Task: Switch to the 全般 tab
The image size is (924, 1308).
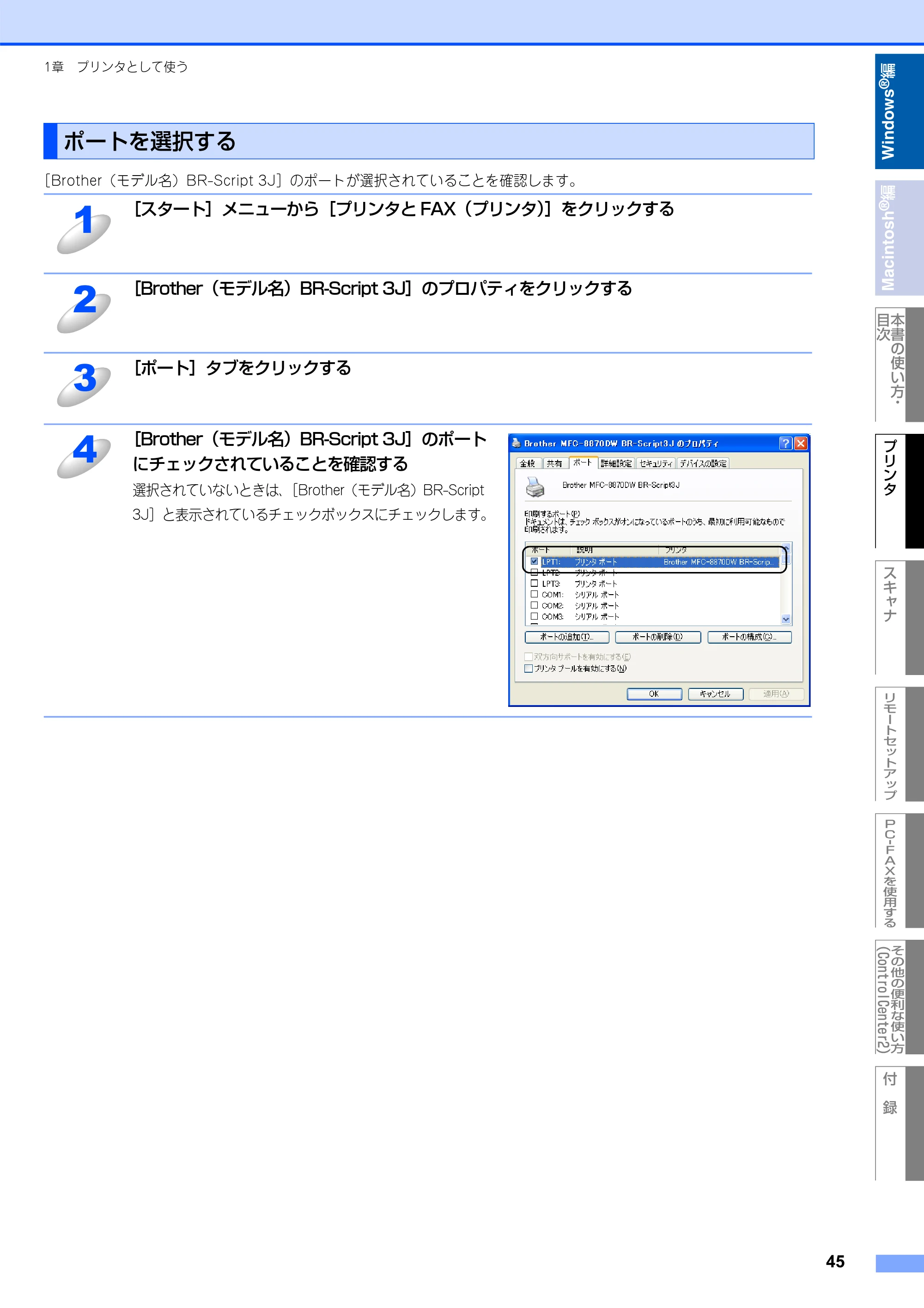Action: (x=528, y=463)
